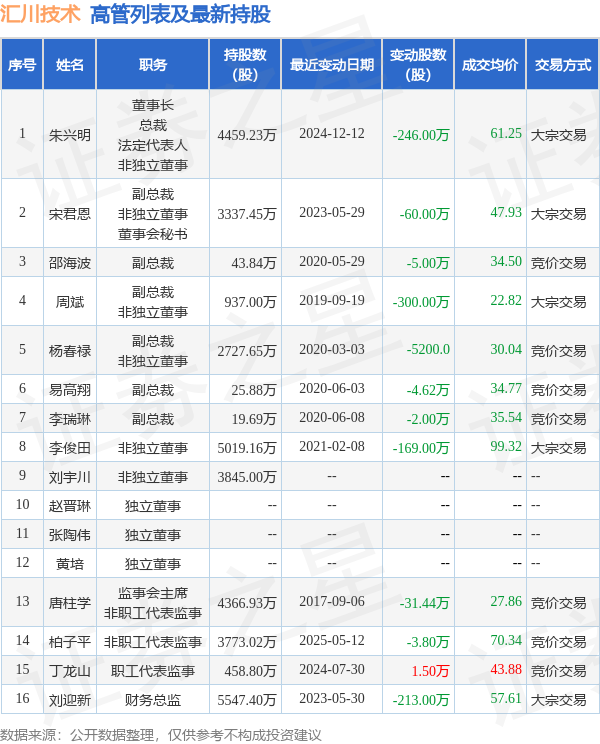Click the date 2025-05-12
This screenshot has height=744, width=600.
coord(332,640)
